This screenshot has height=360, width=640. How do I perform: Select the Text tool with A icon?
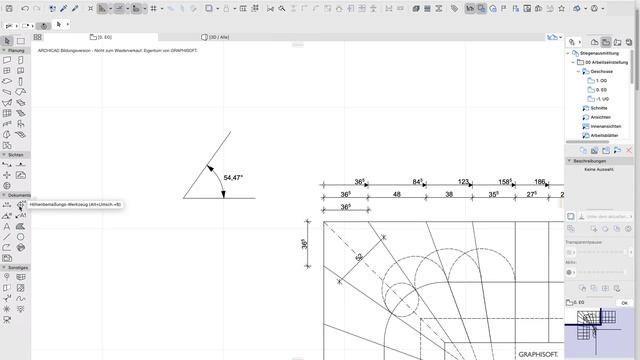click(x=7, y=227)
